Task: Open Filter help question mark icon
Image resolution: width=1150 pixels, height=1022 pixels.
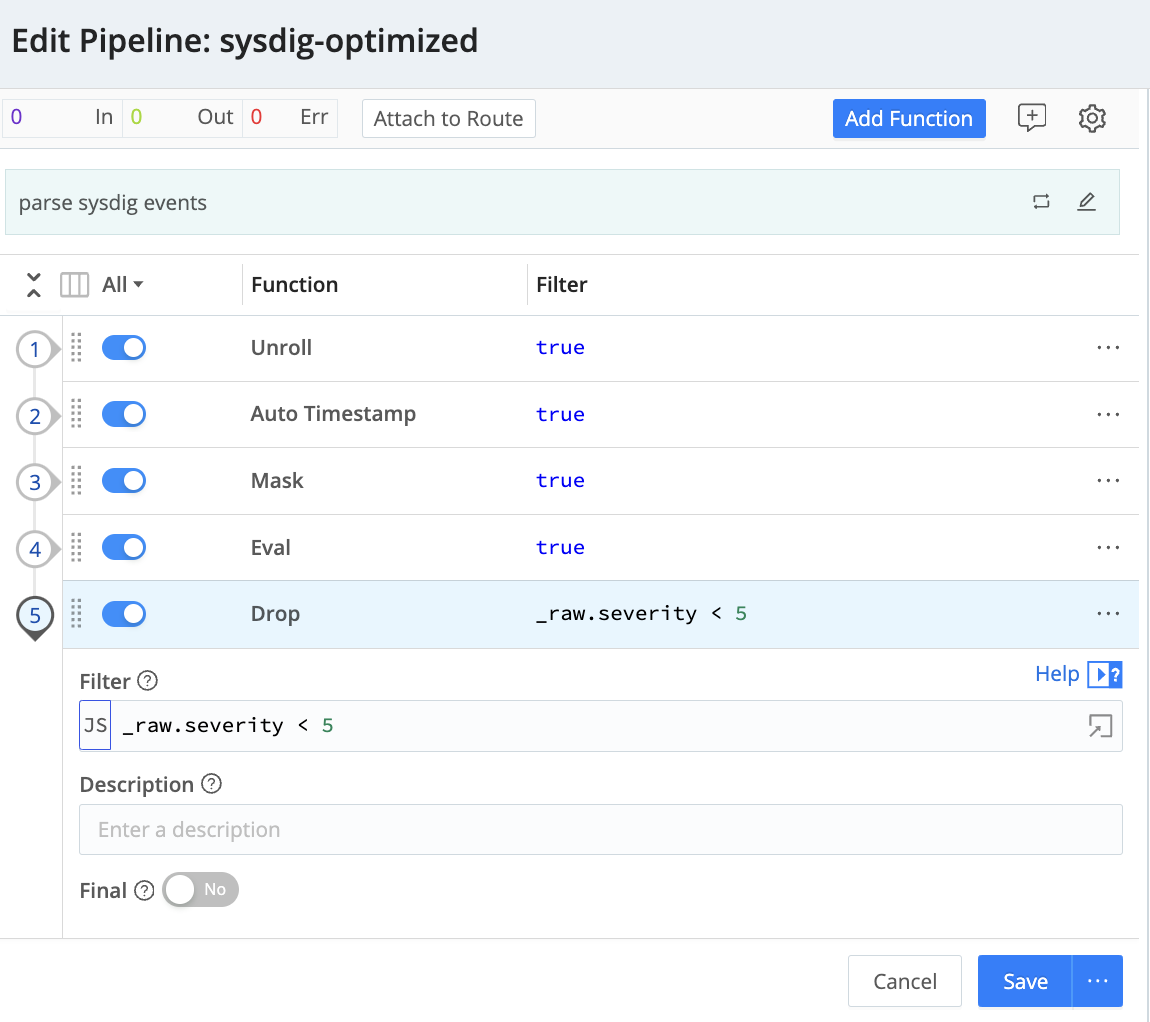Action: [x=147, y=681]
